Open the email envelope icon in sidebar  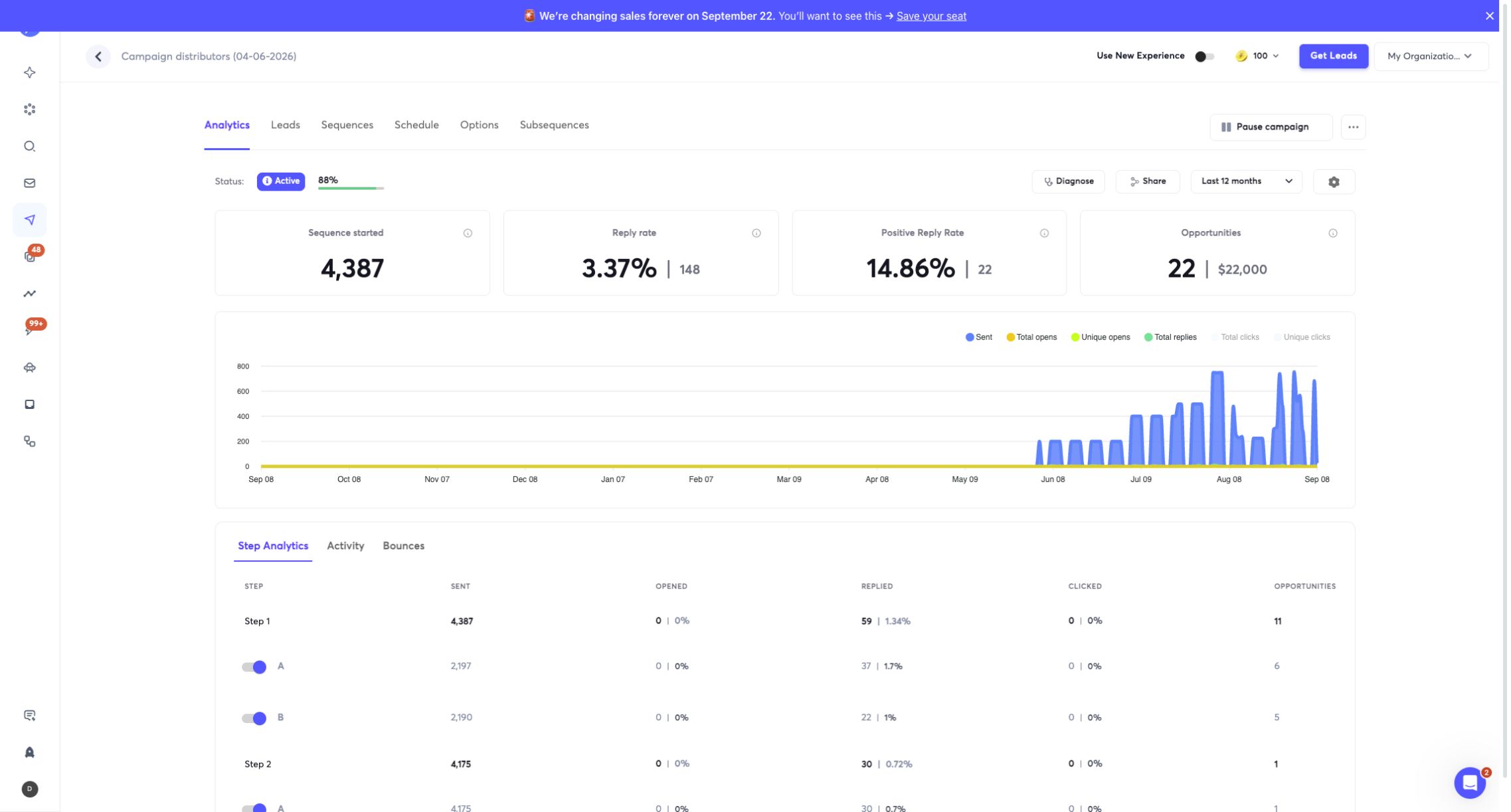pos(29,183)
